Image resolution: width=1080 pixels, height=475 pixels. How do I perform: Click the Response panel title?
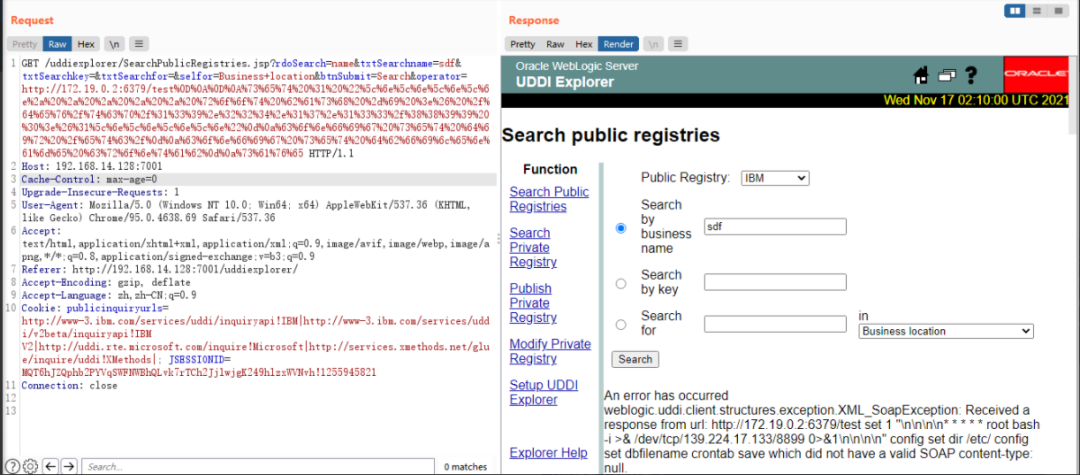[x=534, y=21]
